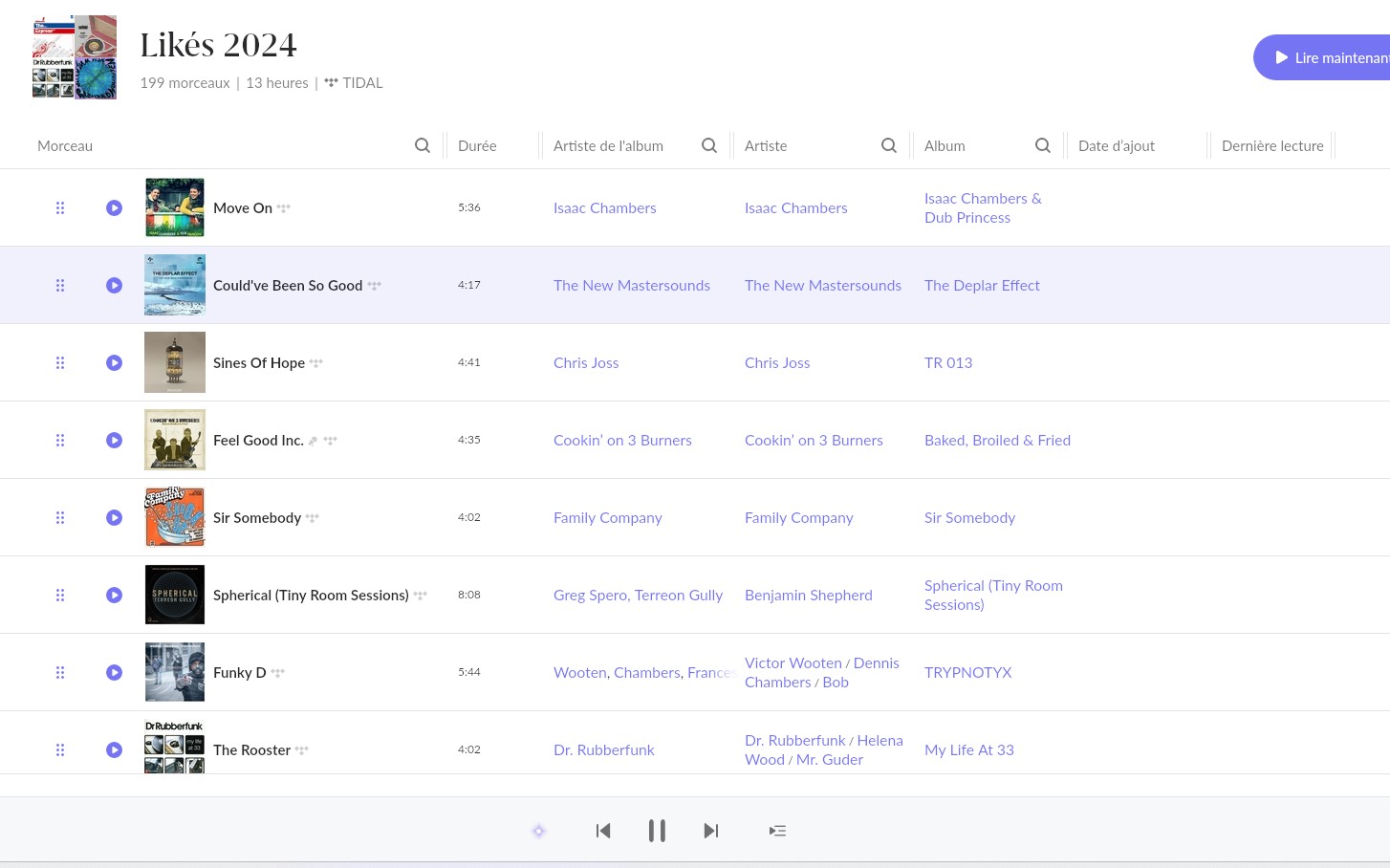Open album artist link Greg Spero
Screen dimensions: 1390x868
589,595
